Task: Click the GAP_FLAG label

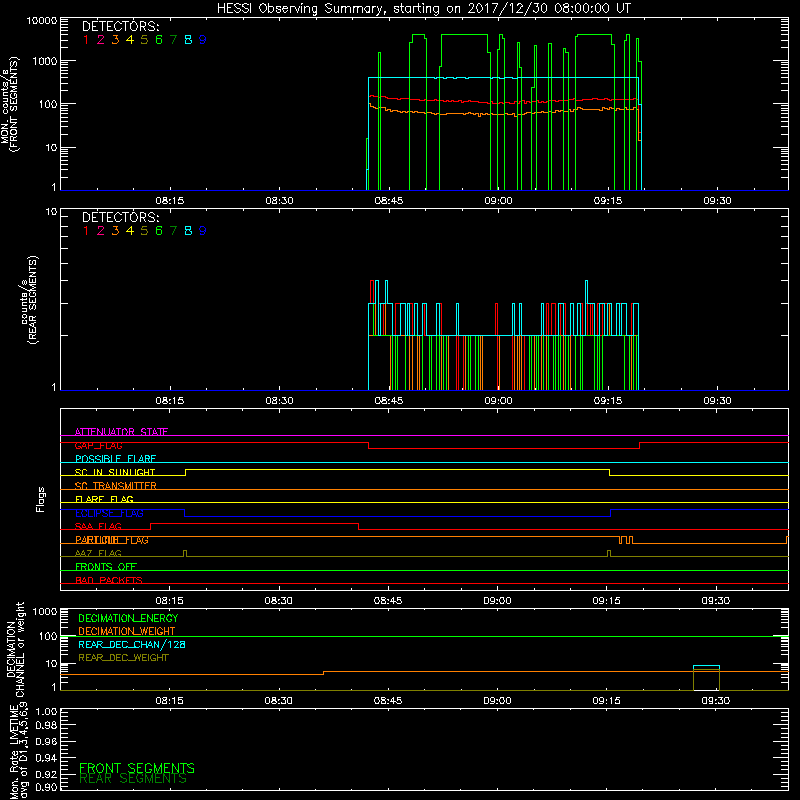Action: [x=98, y=445]
